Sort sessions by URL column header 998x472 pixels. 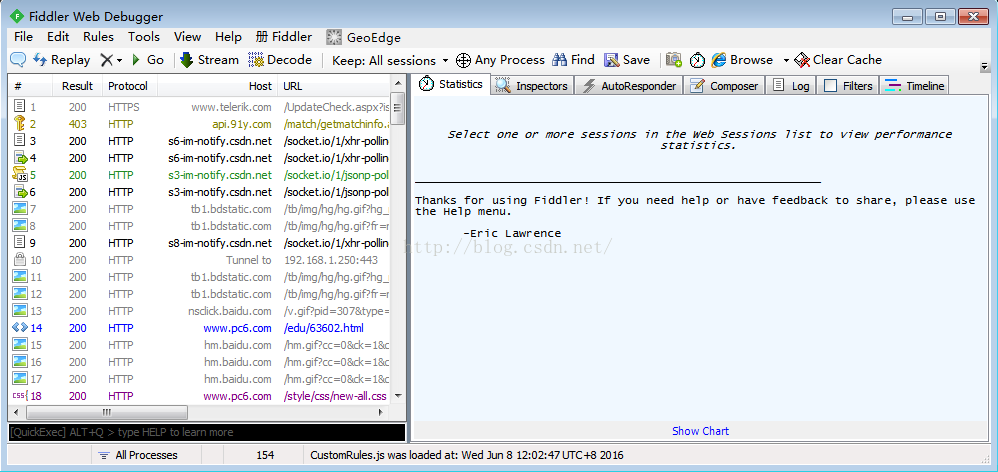coord(334,86)
